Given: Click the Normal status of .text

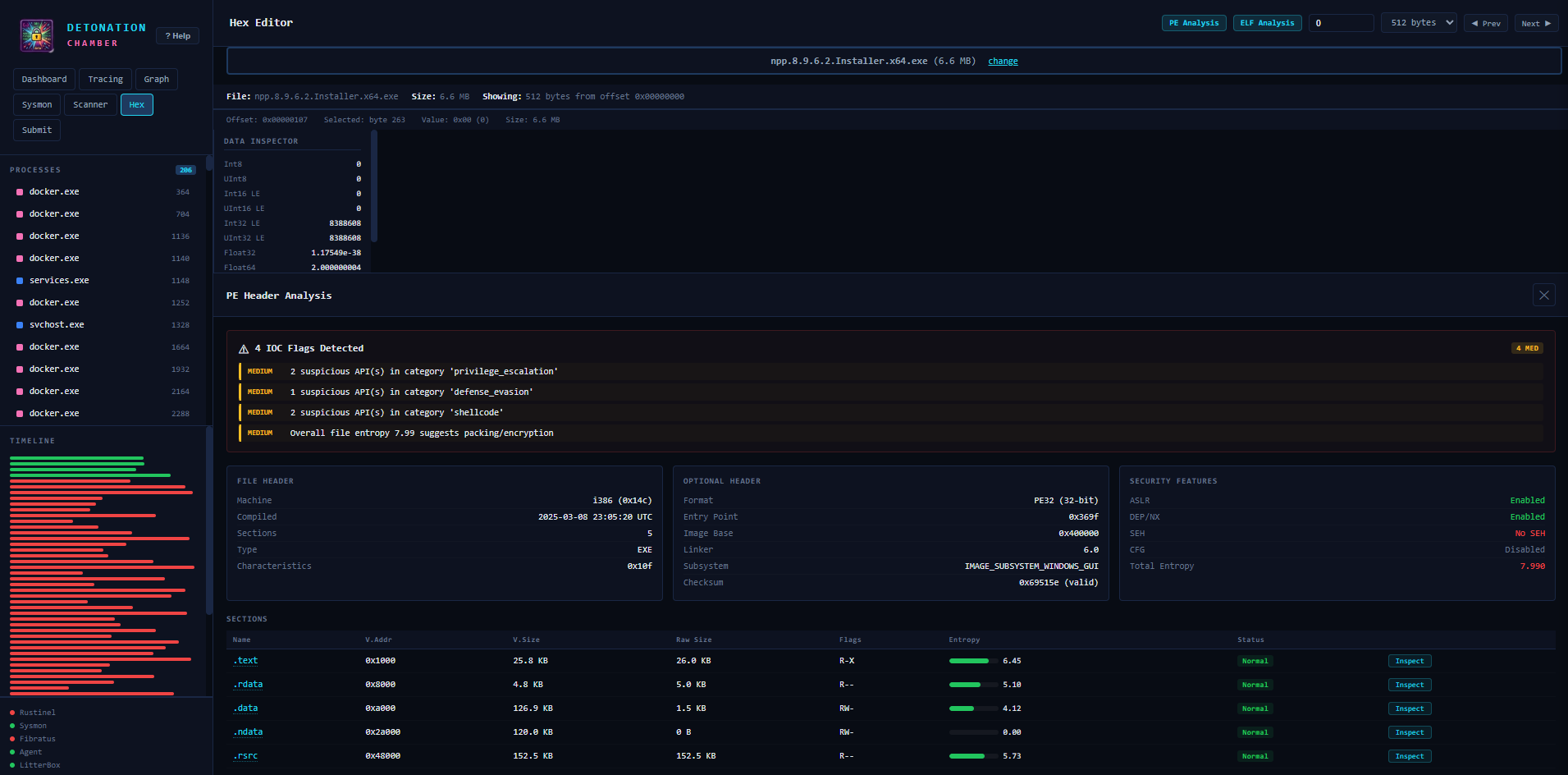Looking at the screenshot, I should (x=1255, y=661).
